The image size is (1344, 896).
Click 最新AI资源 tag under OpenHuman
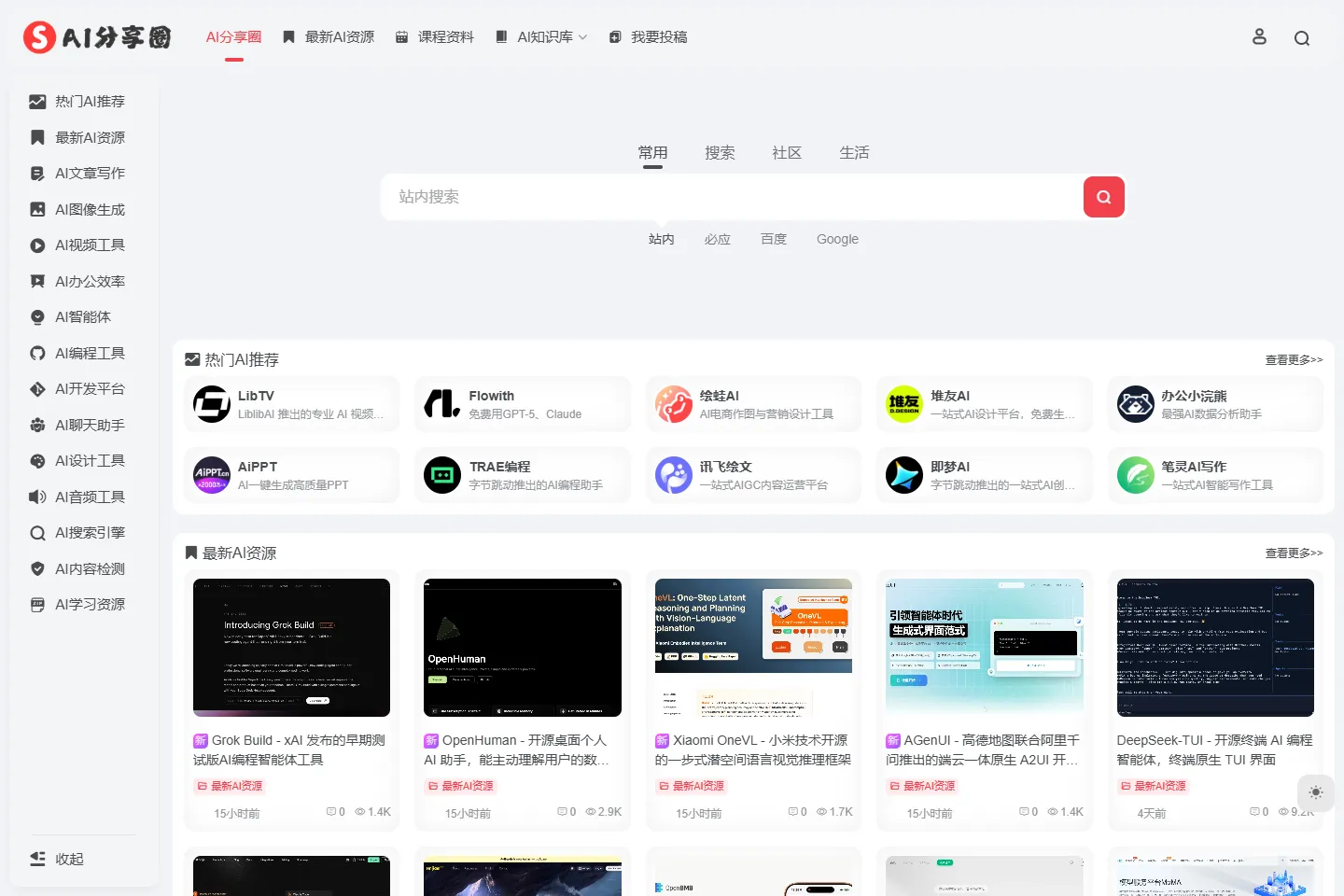point(461,787)
